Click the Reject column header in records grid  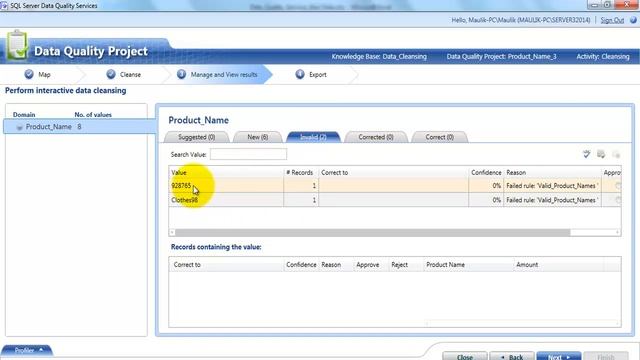[406, 264]
